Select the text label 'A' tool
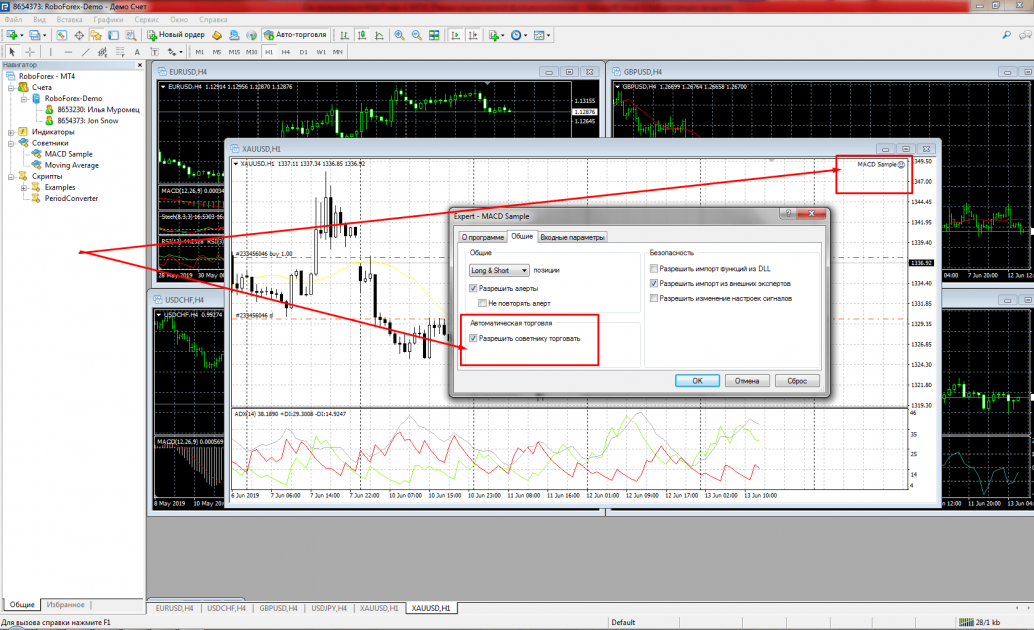Image resolution: width=1034 pixels, height=630 pixels. point(137,51)
